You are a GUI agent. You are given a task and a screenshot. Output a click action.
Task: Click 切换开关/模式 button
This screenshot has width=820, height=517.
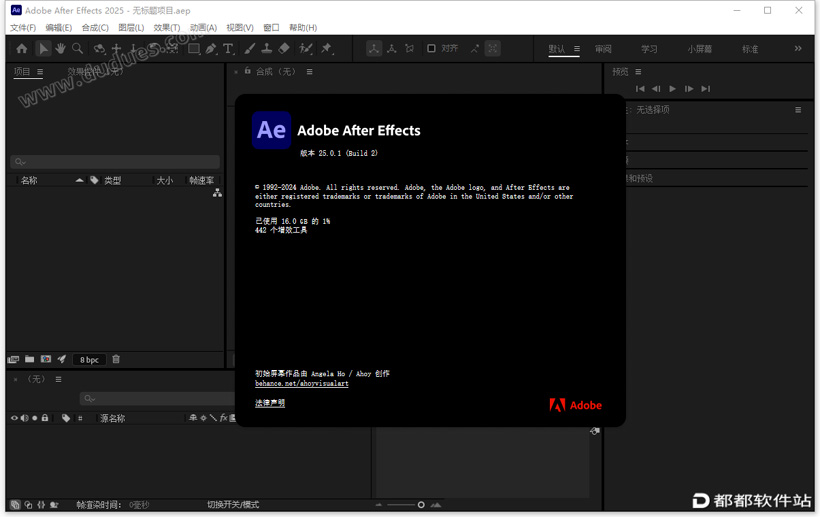tap(233, 505)
